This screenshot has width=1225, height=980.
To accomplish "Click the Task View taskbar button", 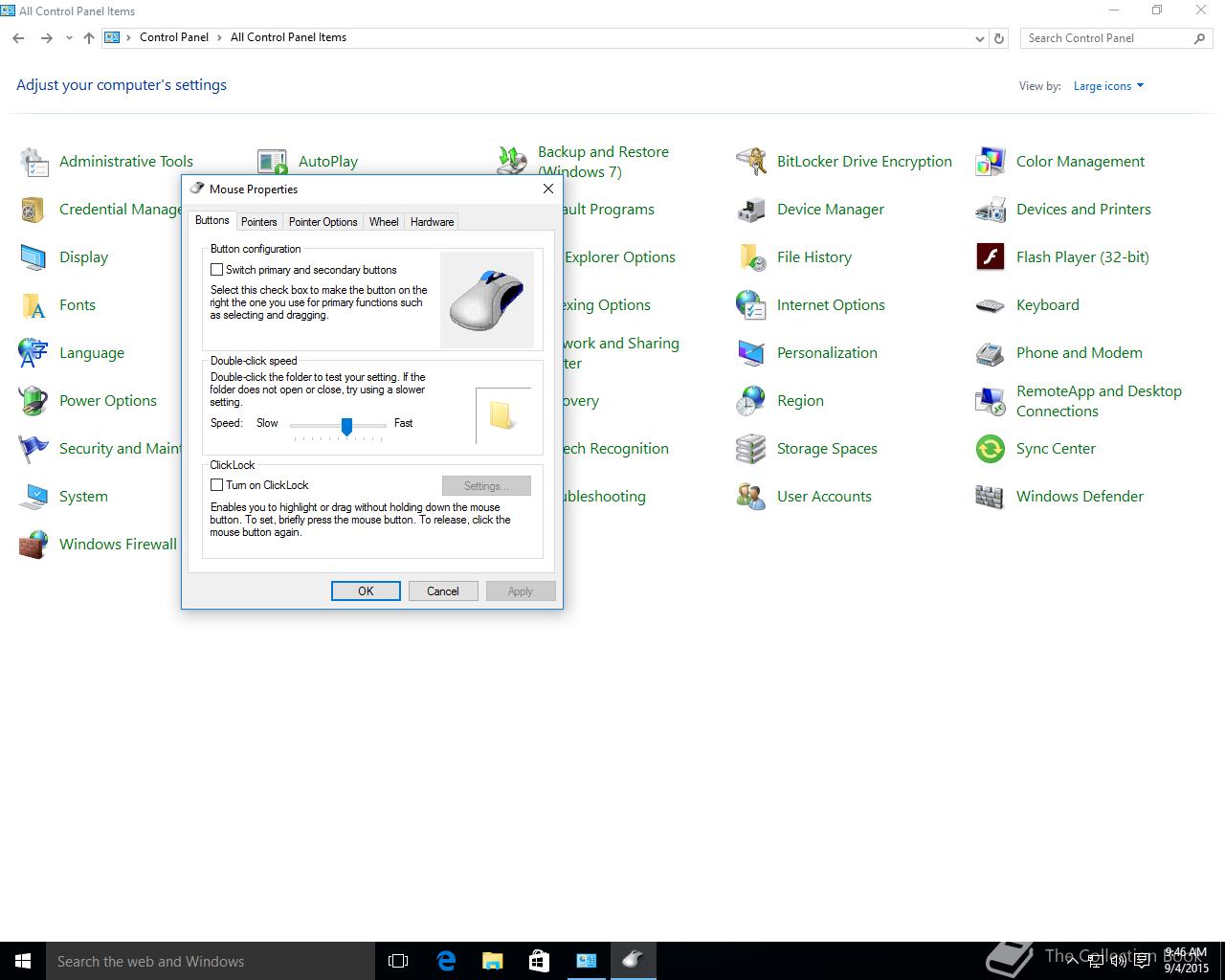I will pos(398,961).
